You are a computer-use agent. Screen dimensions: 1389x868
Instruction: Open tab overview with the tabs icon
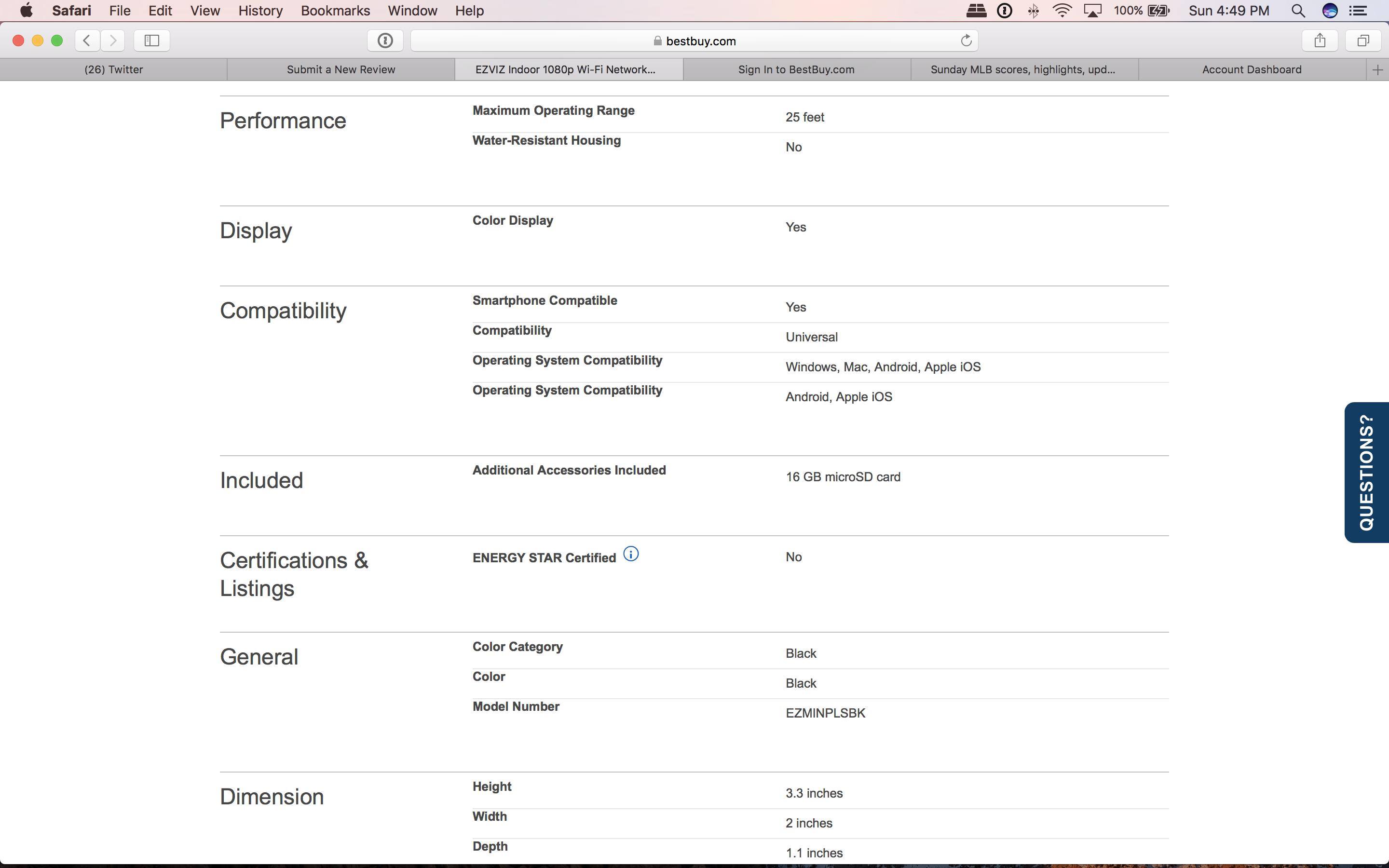(1362, 40)
